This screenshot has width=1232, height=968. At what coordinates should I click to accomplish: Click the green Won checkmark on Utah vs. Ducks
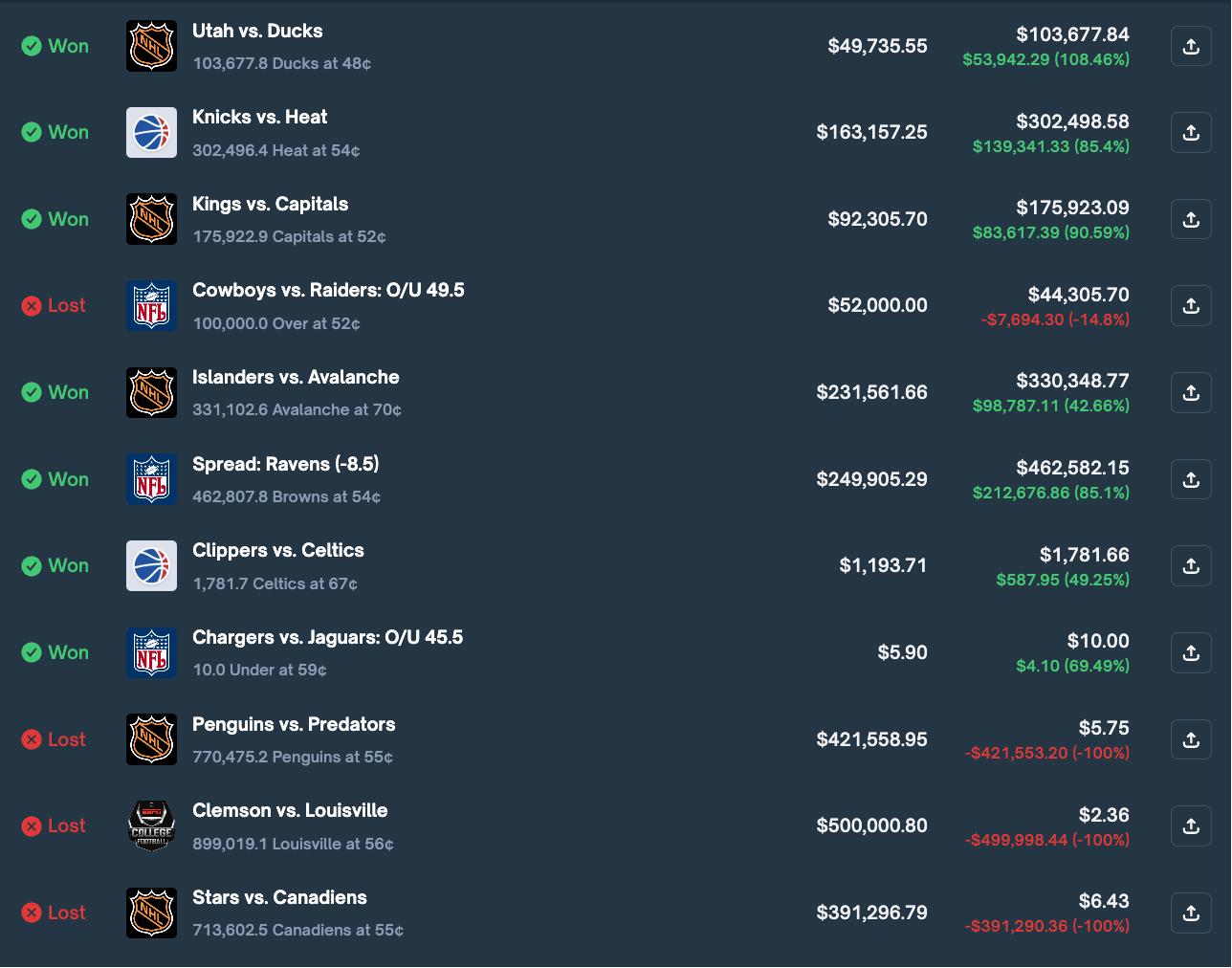tap(31, 45)
